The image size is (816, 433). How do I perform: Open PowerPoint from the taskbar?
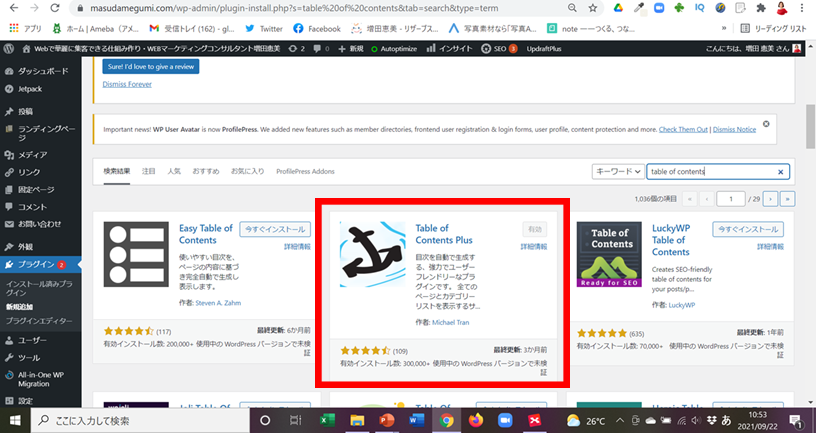(x=387, y=421)
